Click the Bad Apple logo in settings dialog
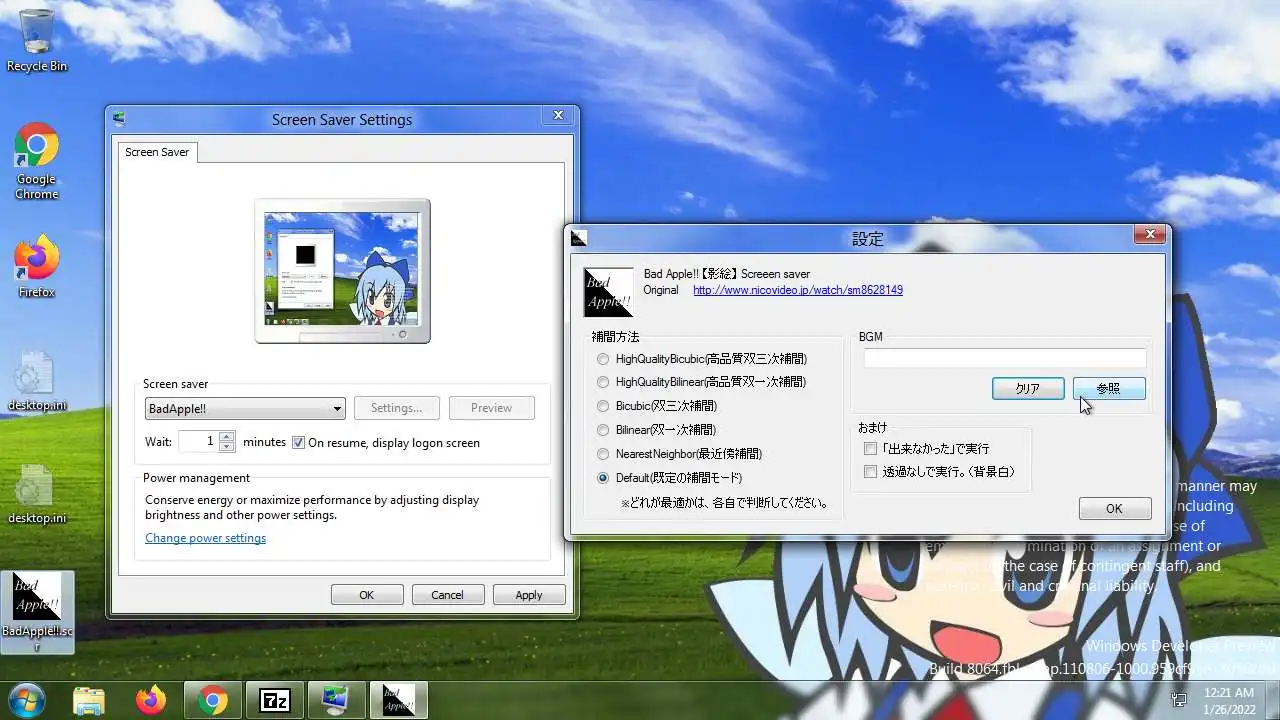 coord(608,292)
